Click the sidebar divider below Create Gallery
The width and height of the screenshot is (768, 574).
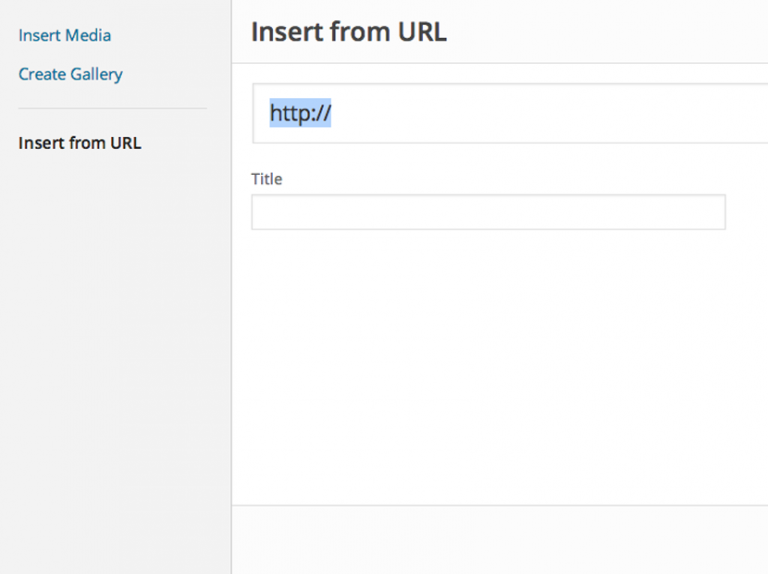point(112,108)
